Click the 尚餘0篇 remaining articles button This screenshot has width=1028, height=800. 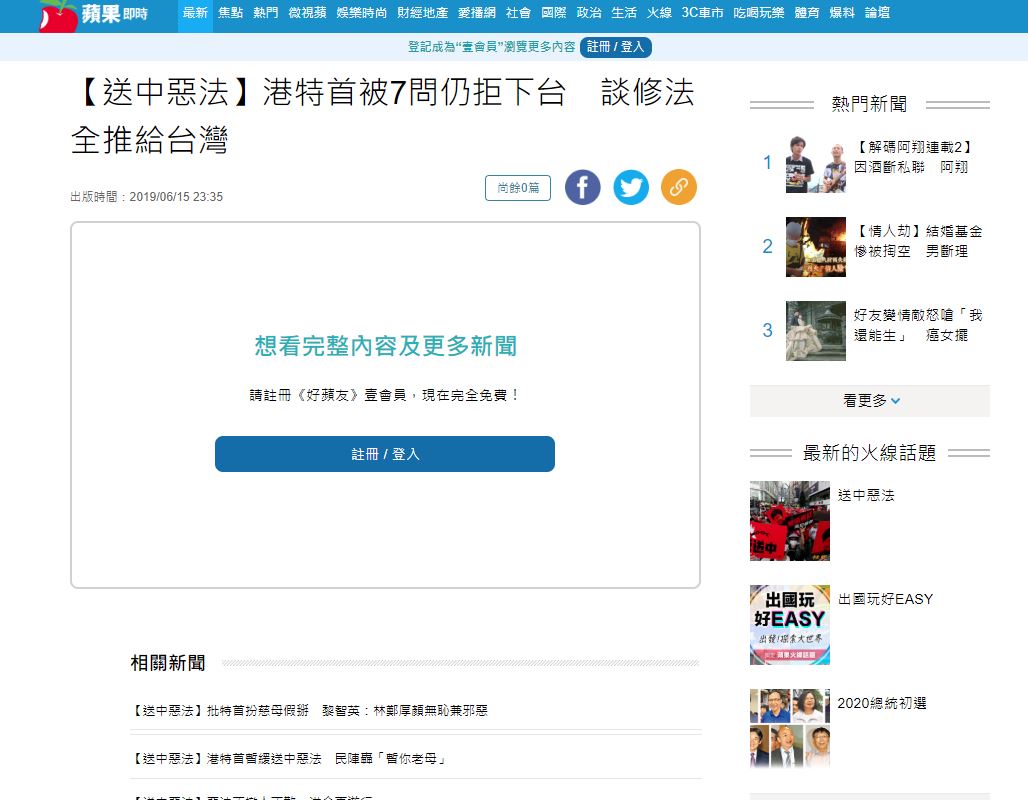[517, 188]
